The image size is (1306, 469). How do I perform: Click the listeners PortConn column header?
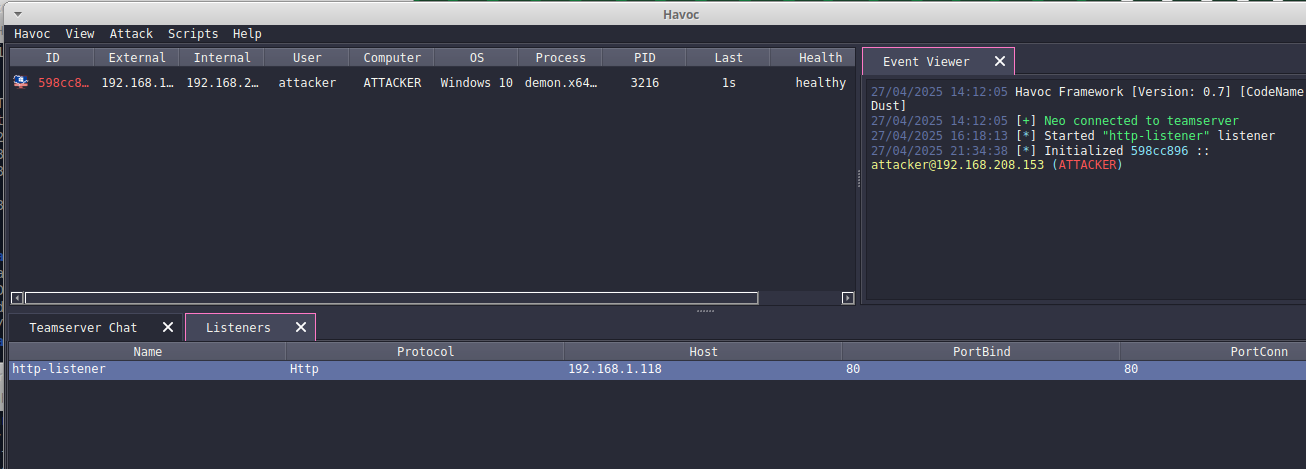click(1213, 351)
